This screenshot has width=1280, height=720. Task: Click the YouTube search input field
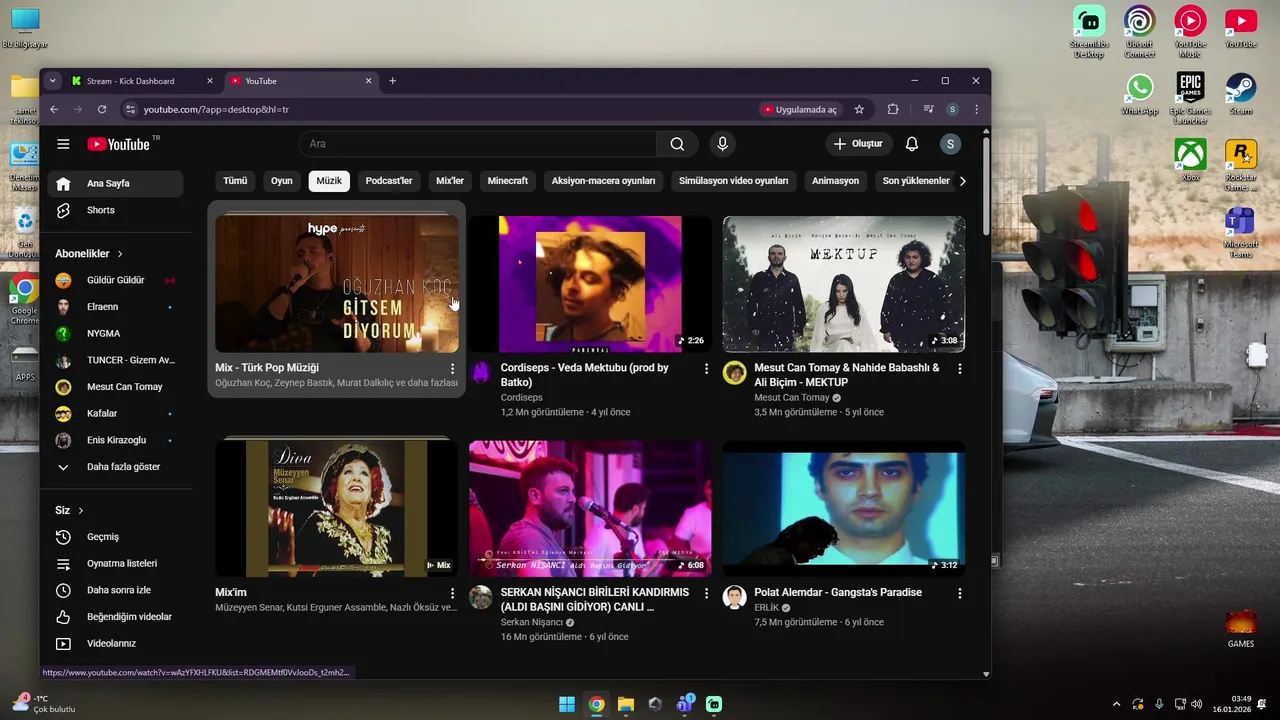tap(478, 144)
